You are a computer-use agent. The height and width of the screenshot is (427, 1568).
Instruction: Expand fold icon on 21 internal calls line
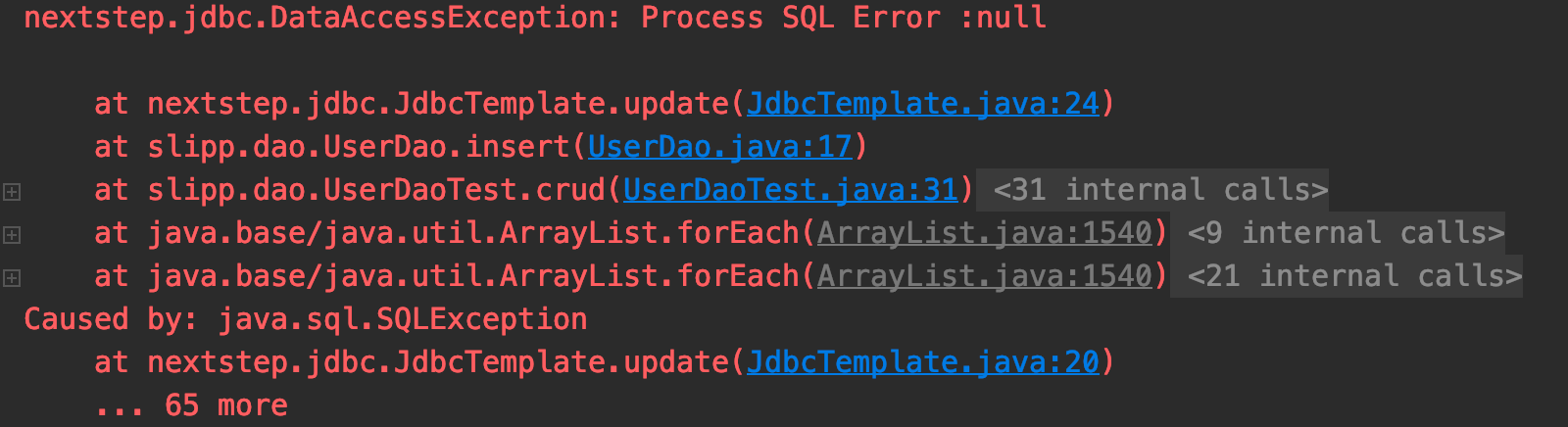(12, 278)
